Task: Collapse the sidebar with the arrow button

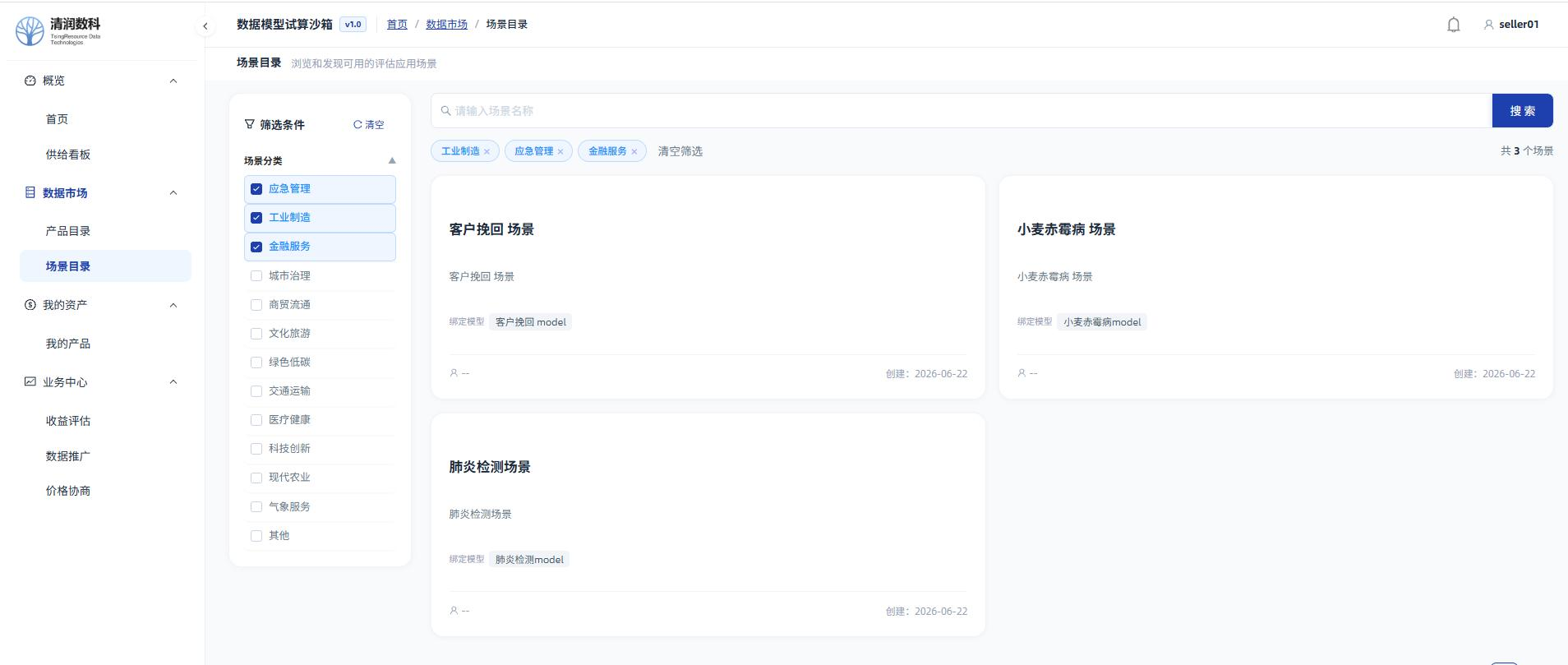Action: [x=205, y=26]
